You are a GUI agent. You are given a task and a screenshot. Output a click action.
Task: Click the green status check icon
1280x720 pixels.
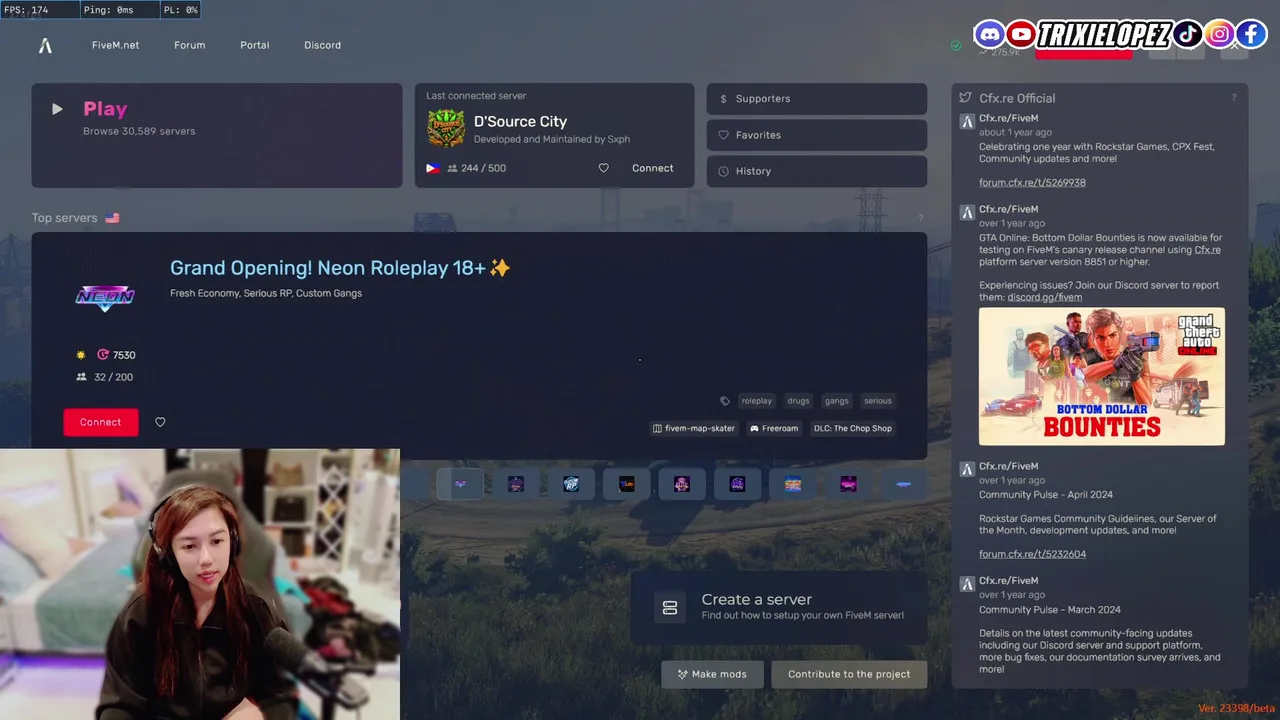point(956,45)
